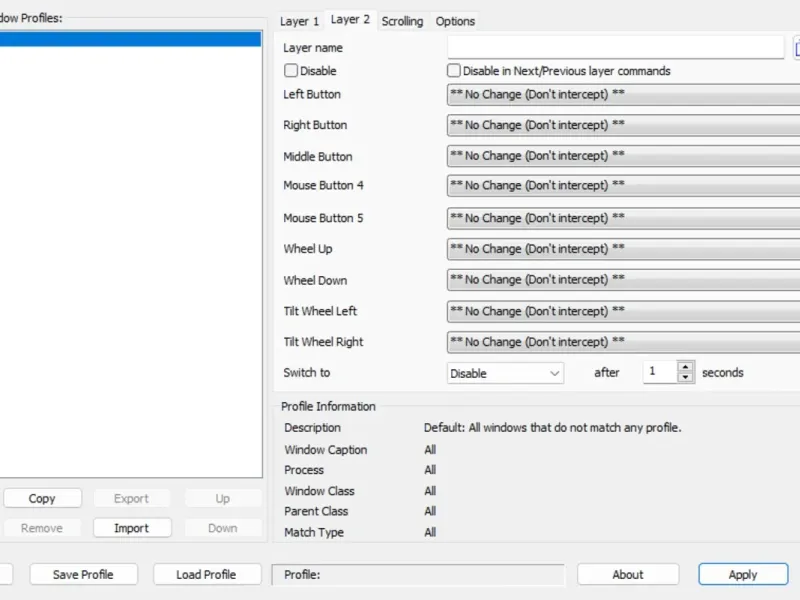Viewport: 800px width, 600px height.
Task: Open the Left Button action dropdown
Action: pyautogui.click(x=623, y=94)
